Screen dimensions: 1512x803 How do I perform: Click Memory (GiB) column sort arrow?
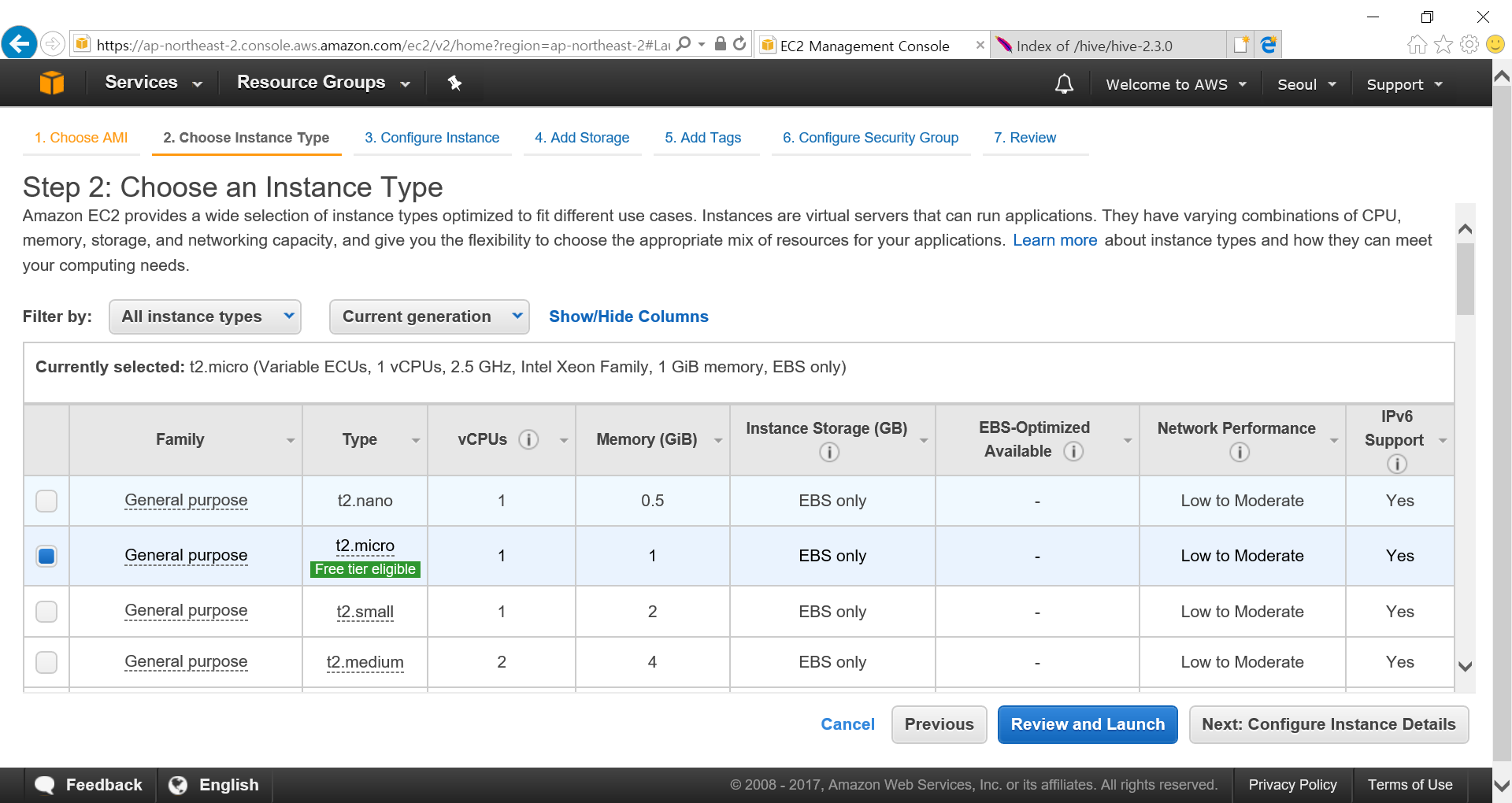tap(718, 441)
